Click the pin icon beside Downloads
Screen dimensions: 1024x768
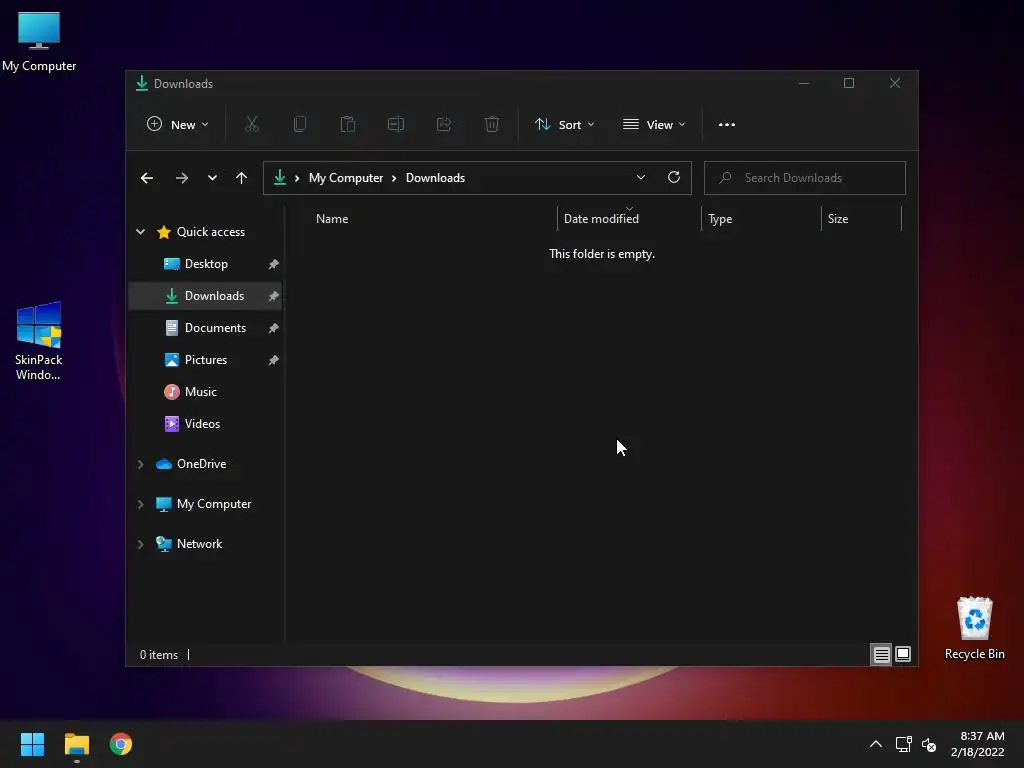click(274, 296)
